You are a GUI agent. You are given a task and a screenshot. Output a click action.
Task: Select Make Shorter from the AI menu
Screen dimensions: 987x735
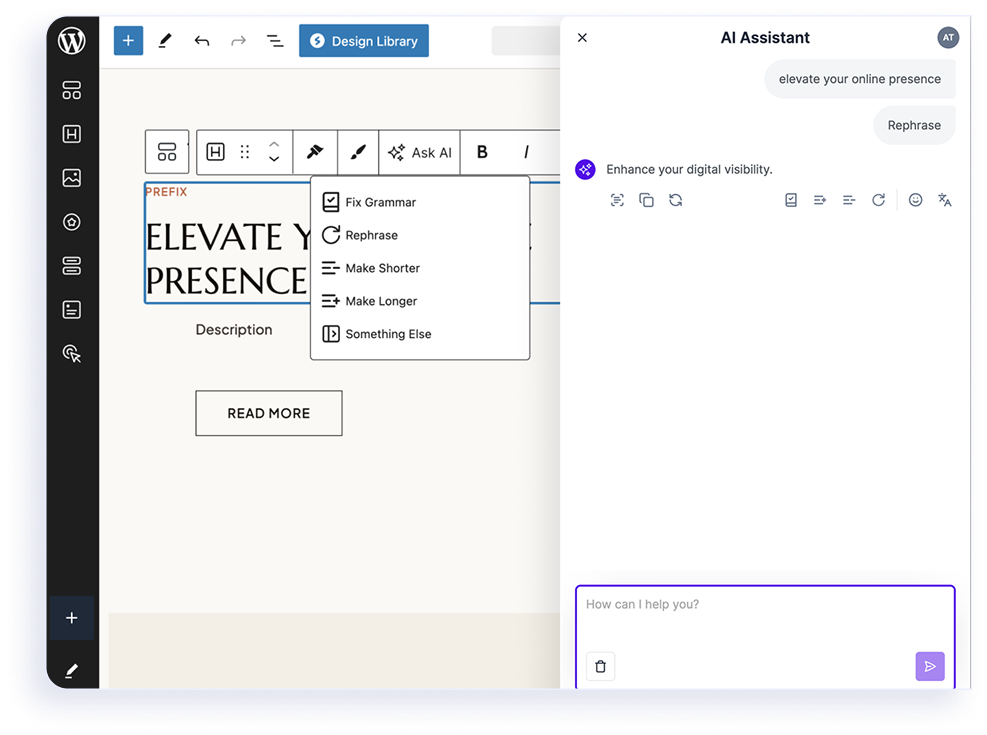[x=380, y=268]
